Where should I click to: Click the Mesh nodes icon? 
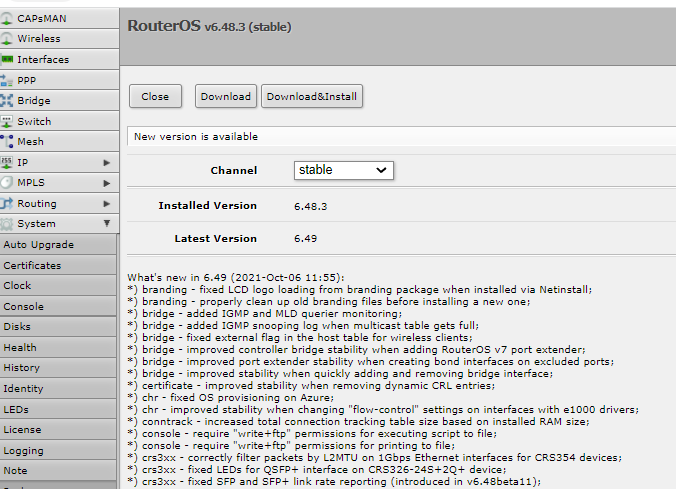tap(6, 141)
